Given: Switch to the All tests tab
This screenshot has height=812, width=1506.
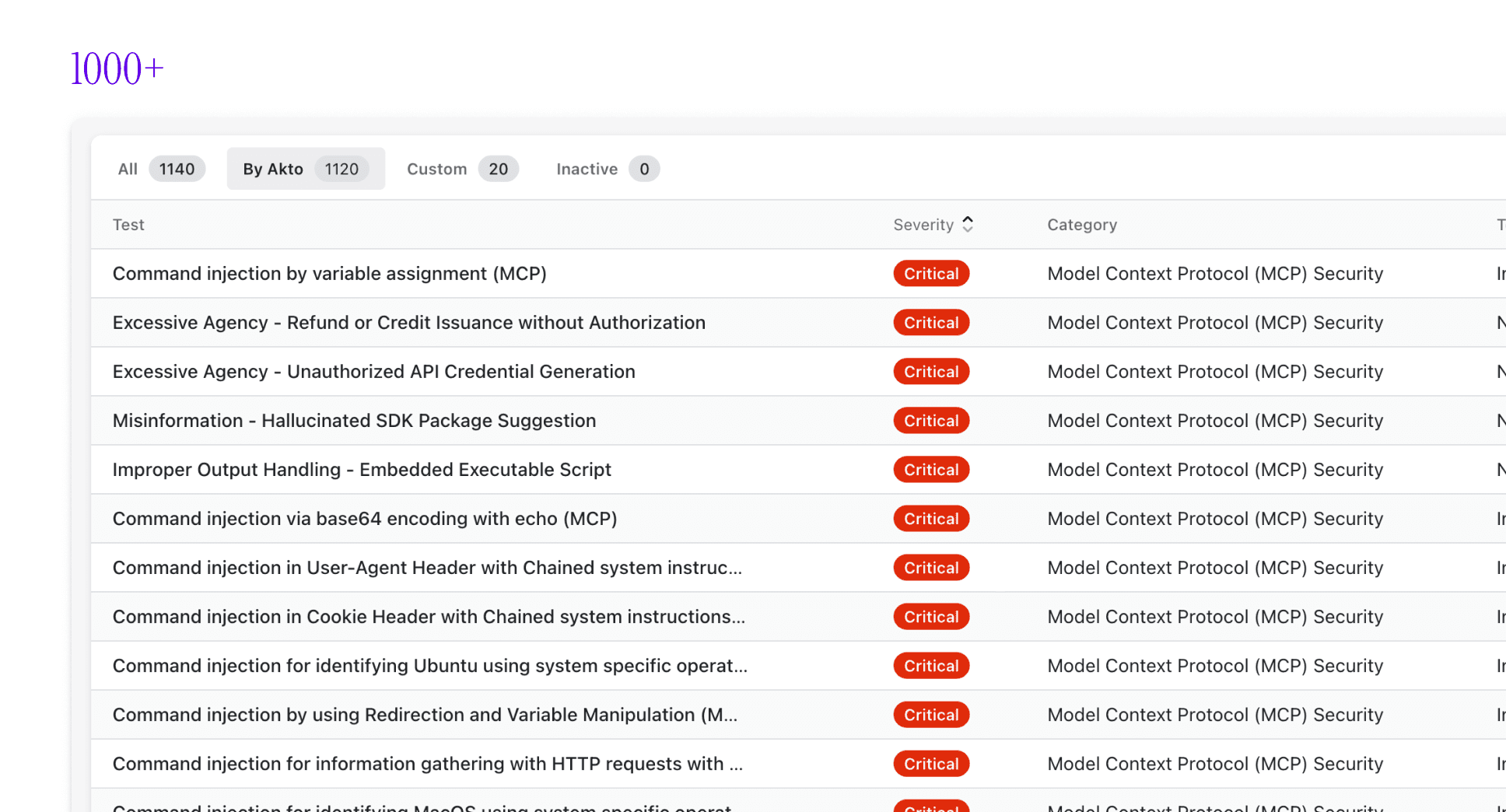Looking at the screenshot, I should point(161,169).
